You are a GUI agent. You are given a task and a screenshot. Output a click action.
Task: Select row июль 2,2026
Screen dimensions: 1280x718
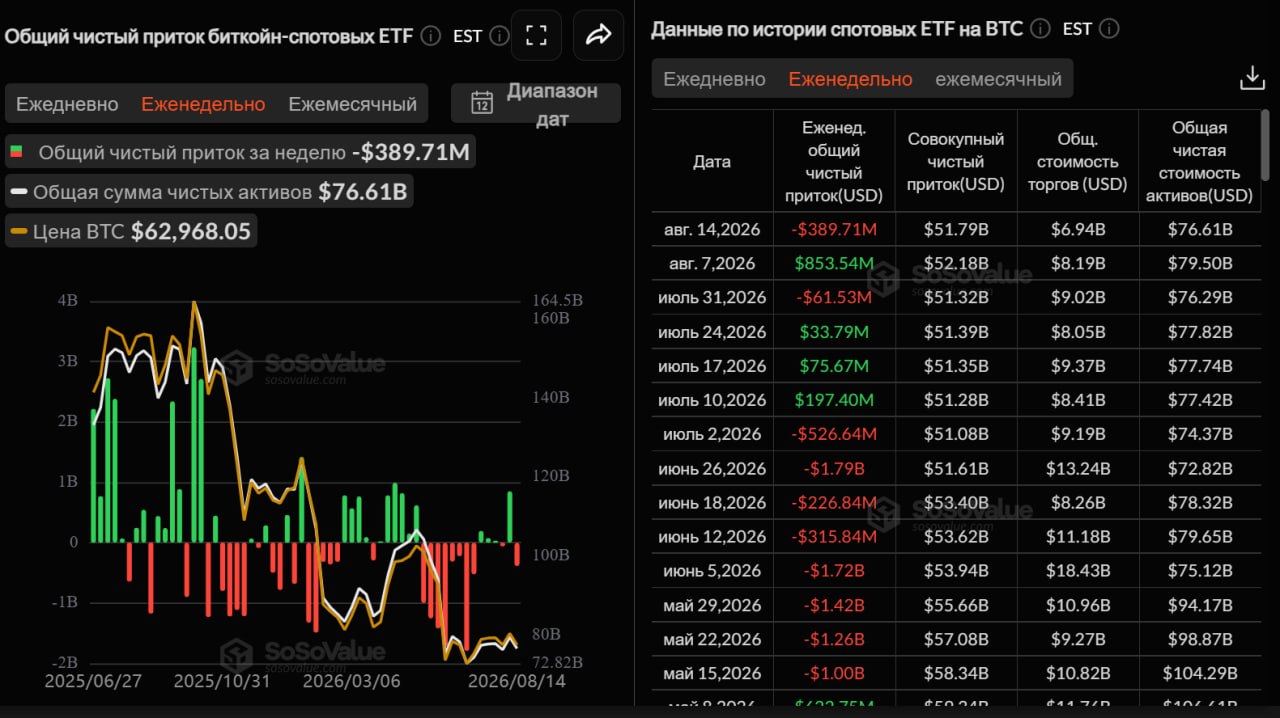[x=956, y=434]
